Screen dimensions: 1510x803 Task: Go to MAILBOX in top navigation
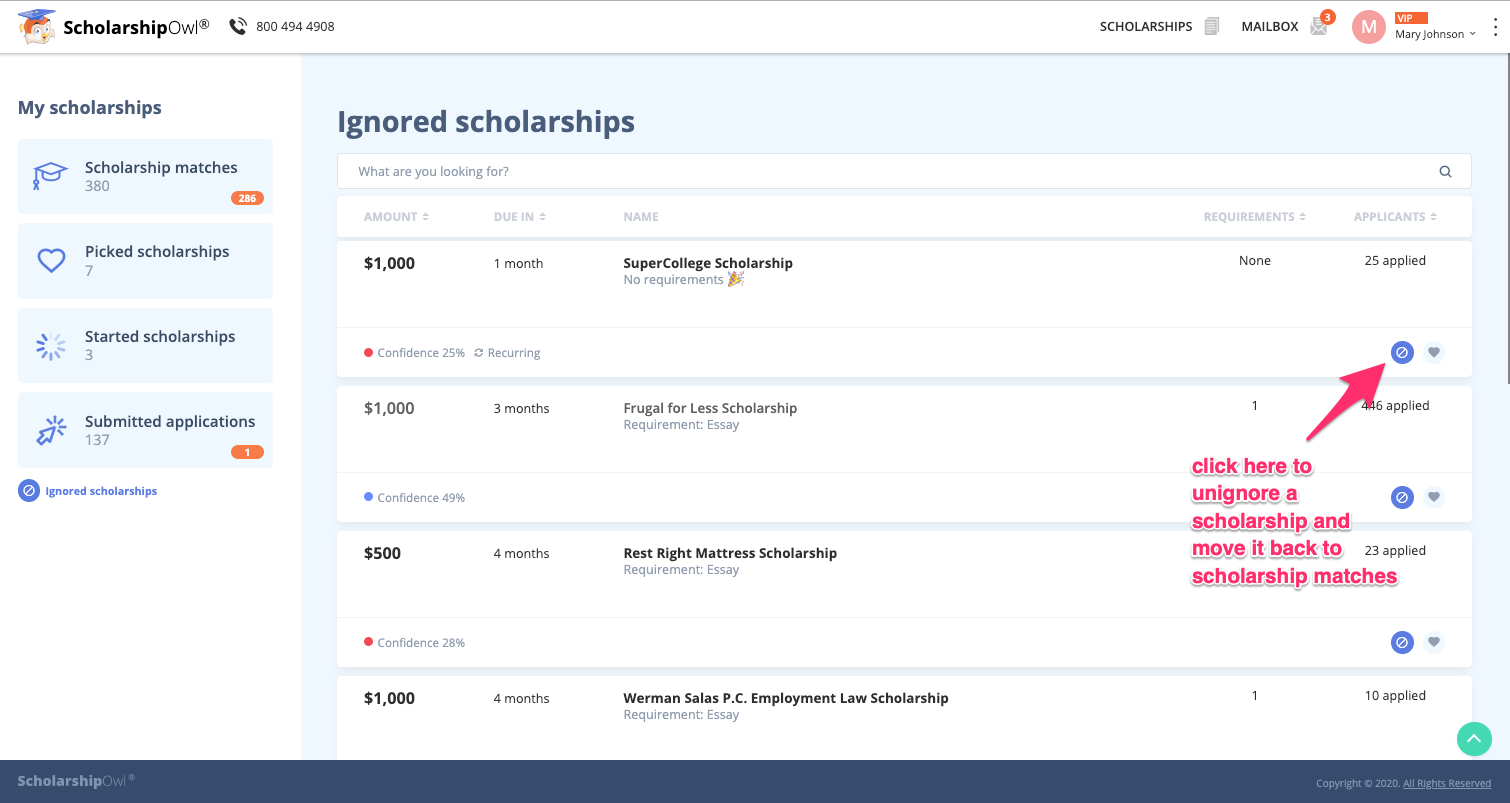(1270, 27)
